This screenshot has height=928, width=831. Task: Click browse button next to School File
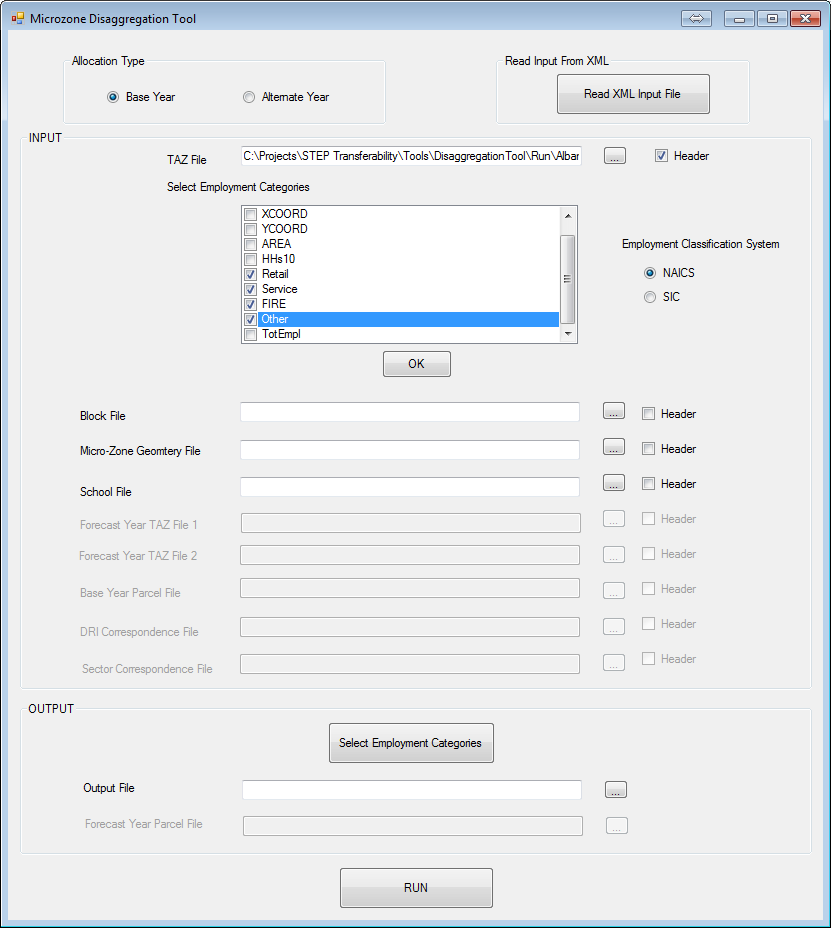[615, 483]
